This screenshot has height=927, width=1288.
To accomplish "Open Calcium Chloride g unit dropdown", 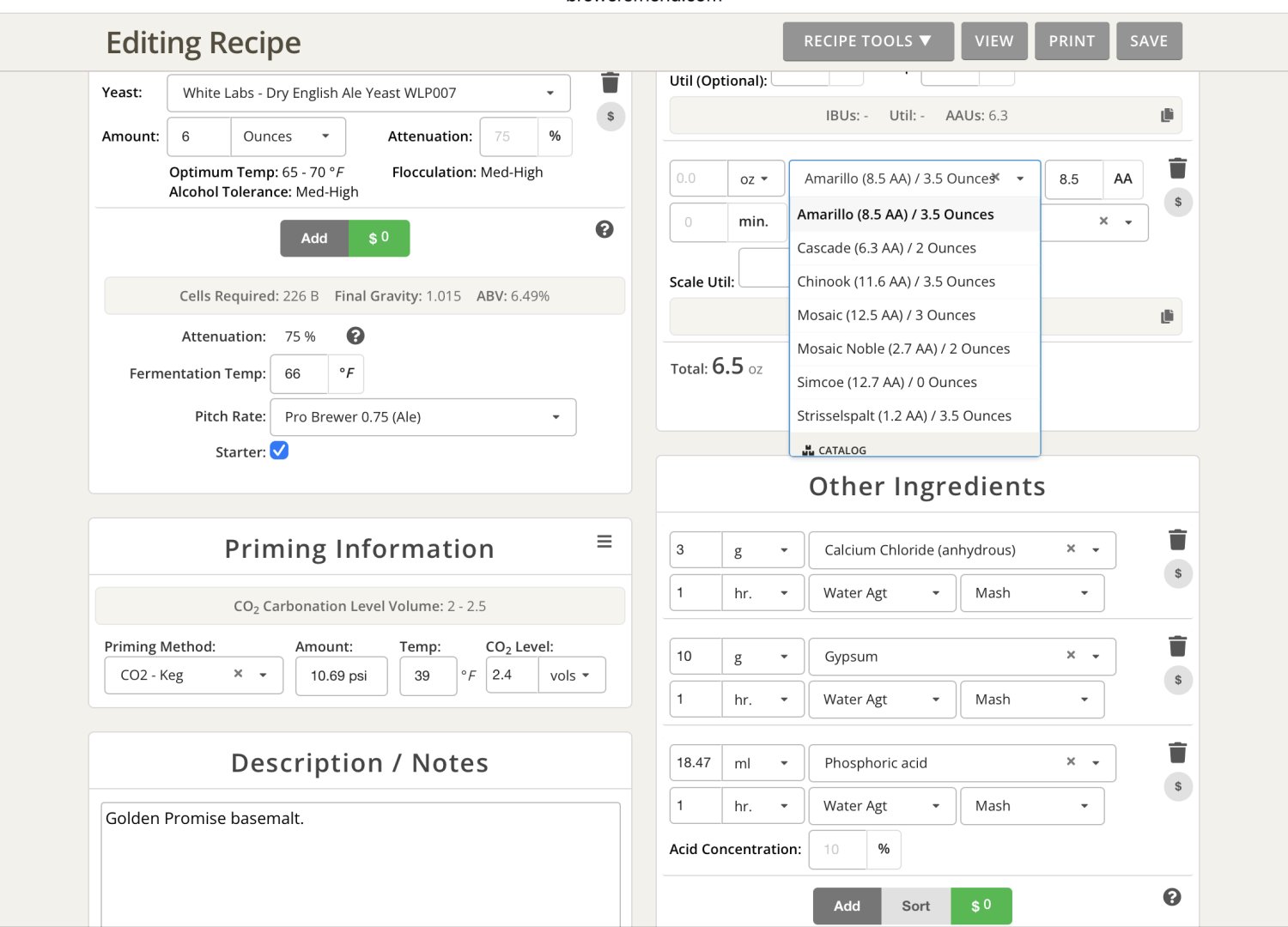I will [x=762, y=550].
